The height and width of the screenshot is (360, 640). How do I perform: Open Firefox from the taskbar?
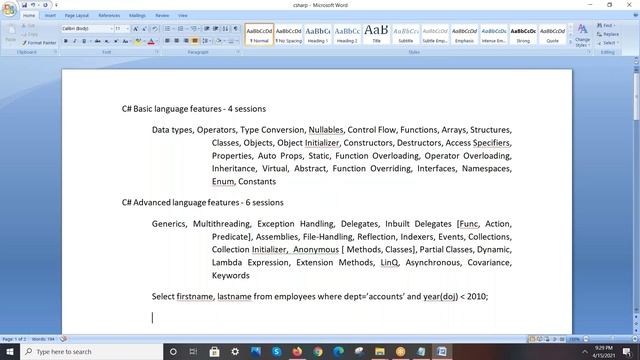[297, 351]
